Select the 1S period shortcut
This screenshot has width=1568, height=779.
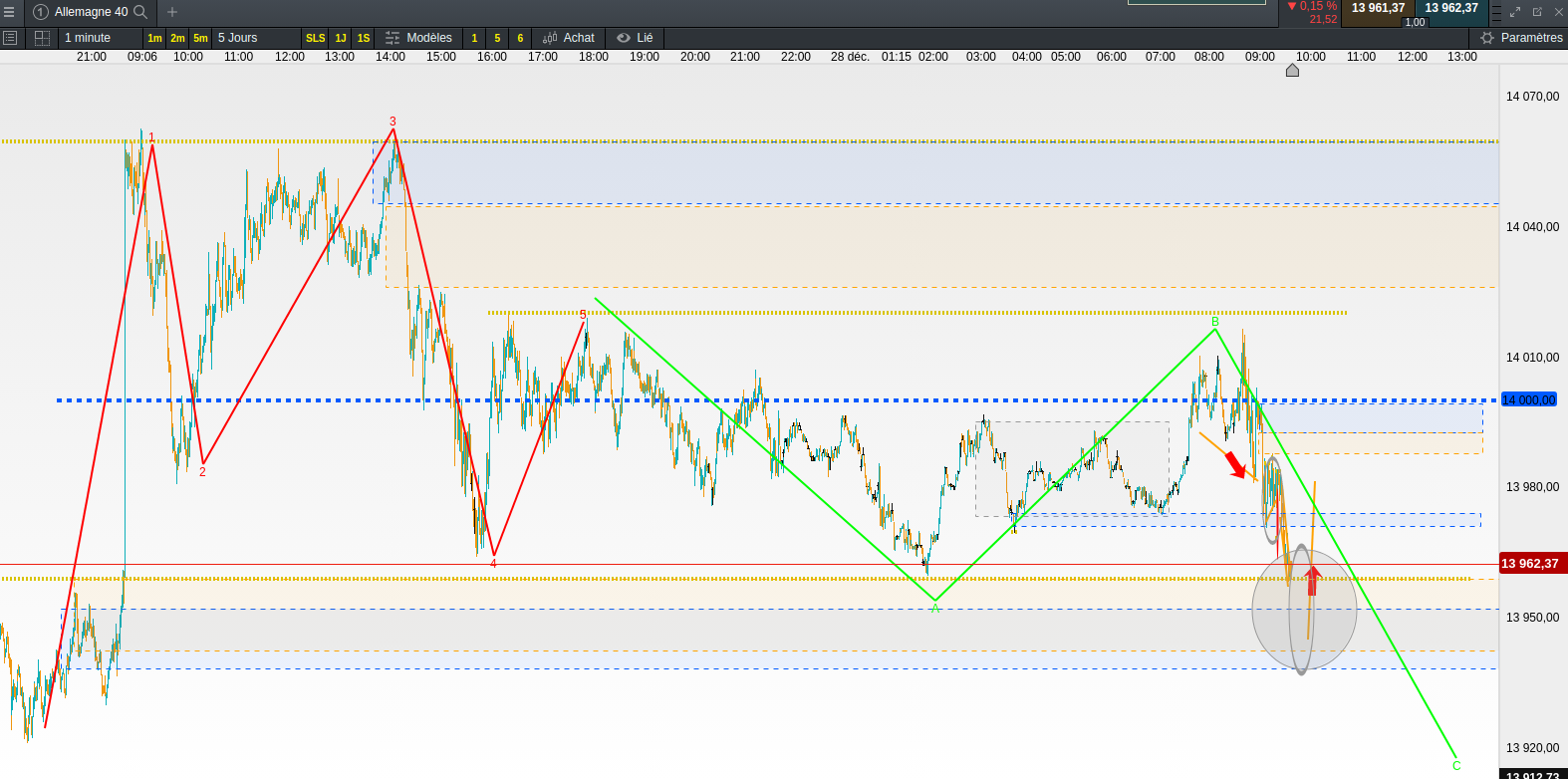coord(364,38)
